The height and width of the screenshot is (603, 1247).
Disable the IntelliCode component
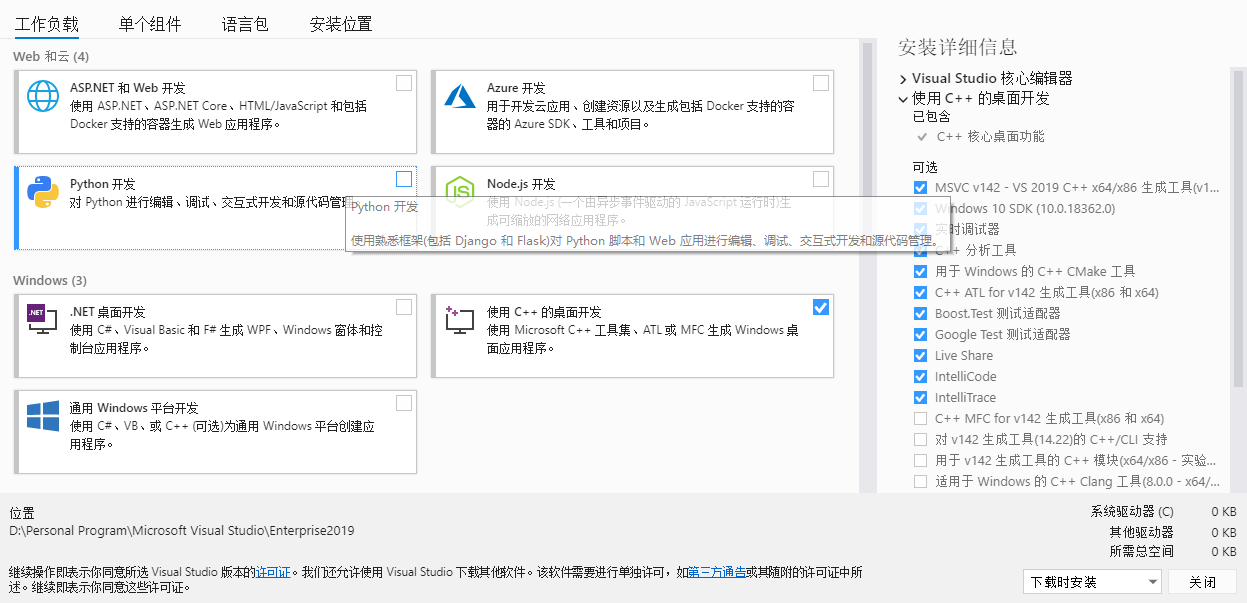pos(920,376)
